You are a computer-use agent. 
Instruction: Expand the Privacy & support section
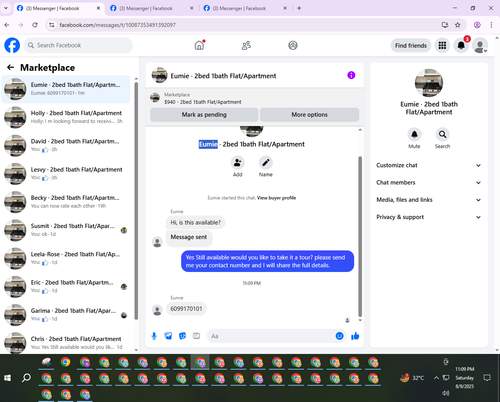pos(429,217)
